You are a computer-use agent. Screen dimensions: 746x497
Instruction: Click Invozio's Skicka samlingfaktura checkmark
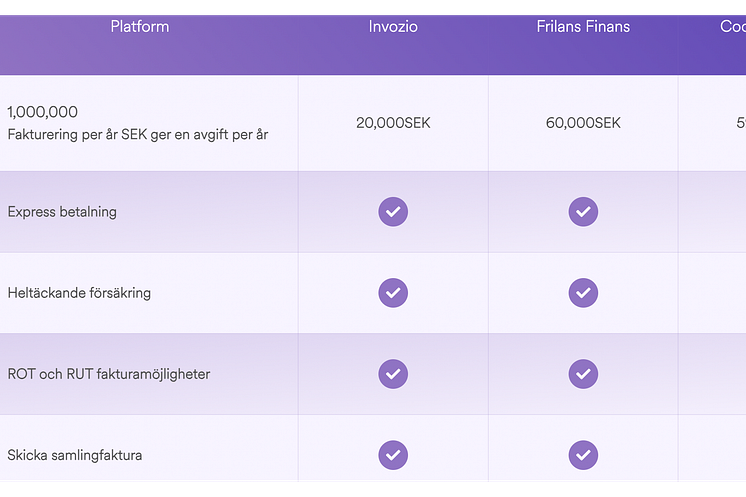[x=393, y=455]
